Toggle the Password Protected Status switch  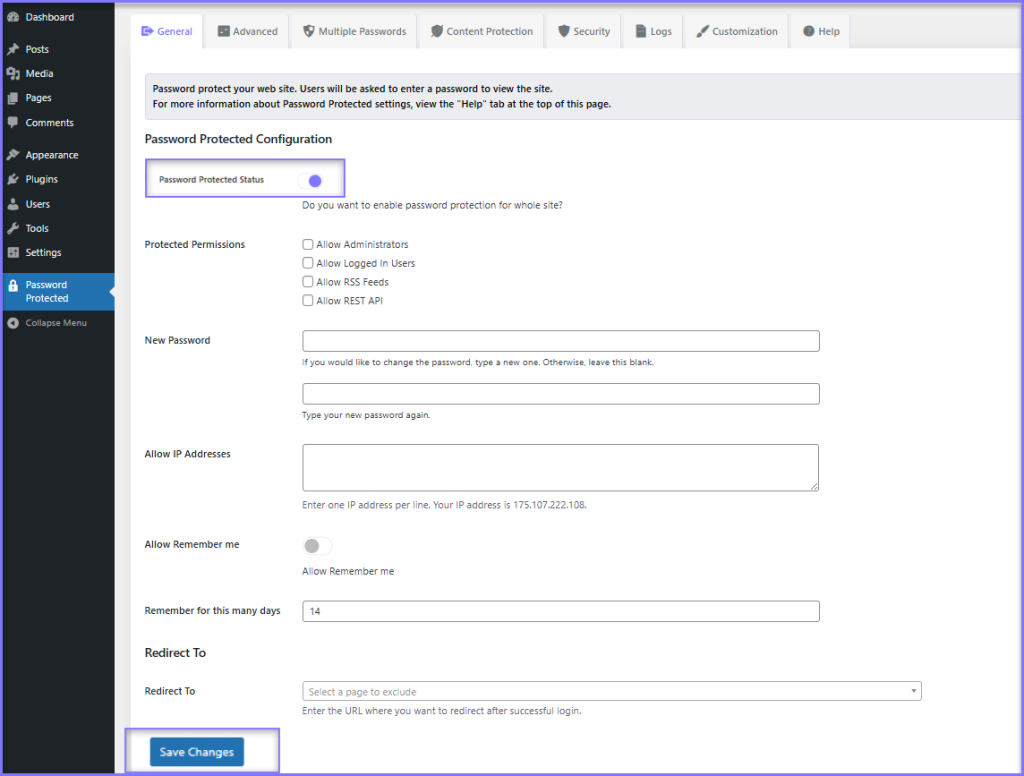(311, 181)
